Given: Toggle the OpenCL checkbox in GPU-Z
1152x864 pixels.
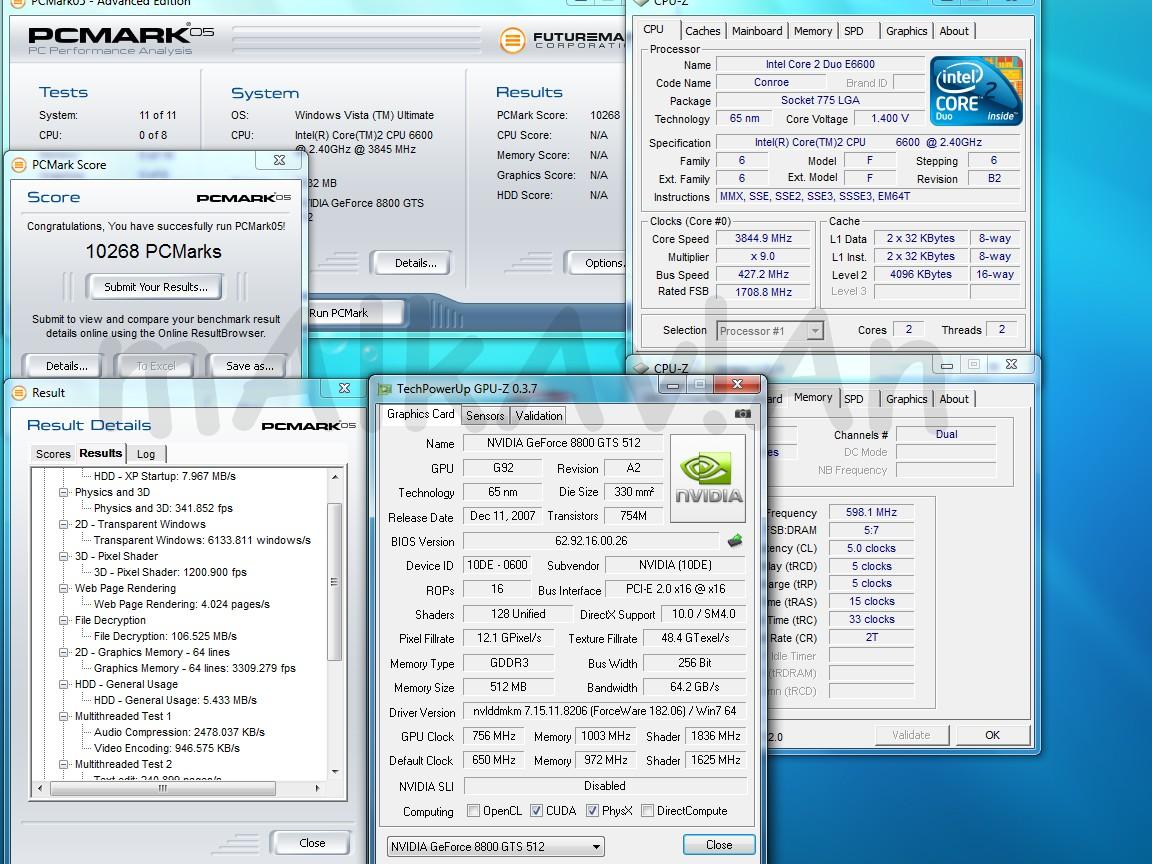Looking at the screenshot, I should click(473, 810).
